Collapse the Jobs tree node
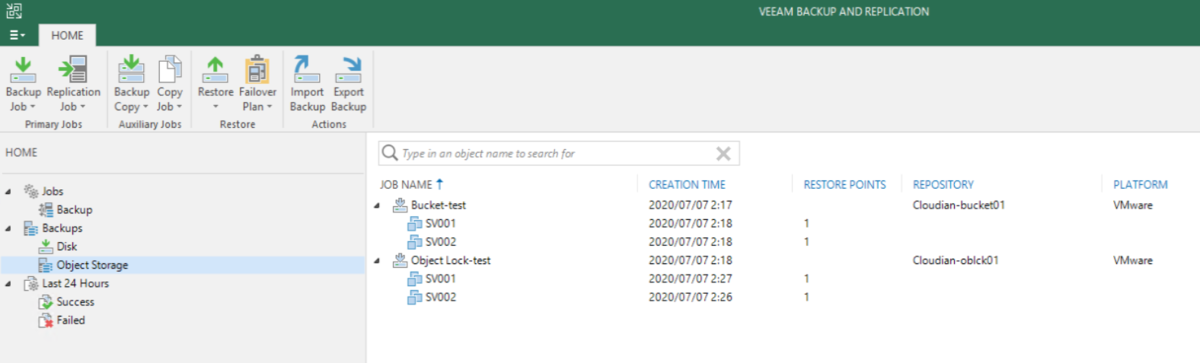Screen dimensions: 1200x363 tap(9, 191)
